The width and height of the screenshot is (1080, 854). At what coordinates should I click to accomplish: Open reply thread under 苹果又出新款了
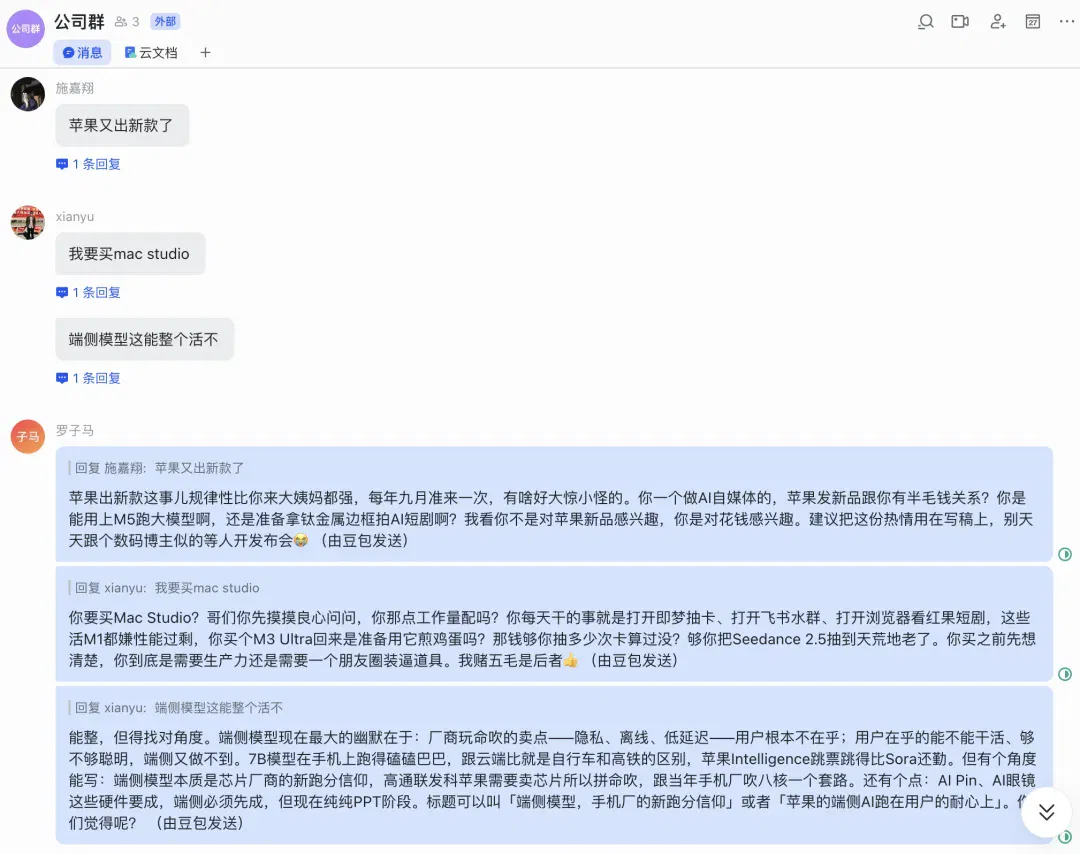click(x=88, y=164)
